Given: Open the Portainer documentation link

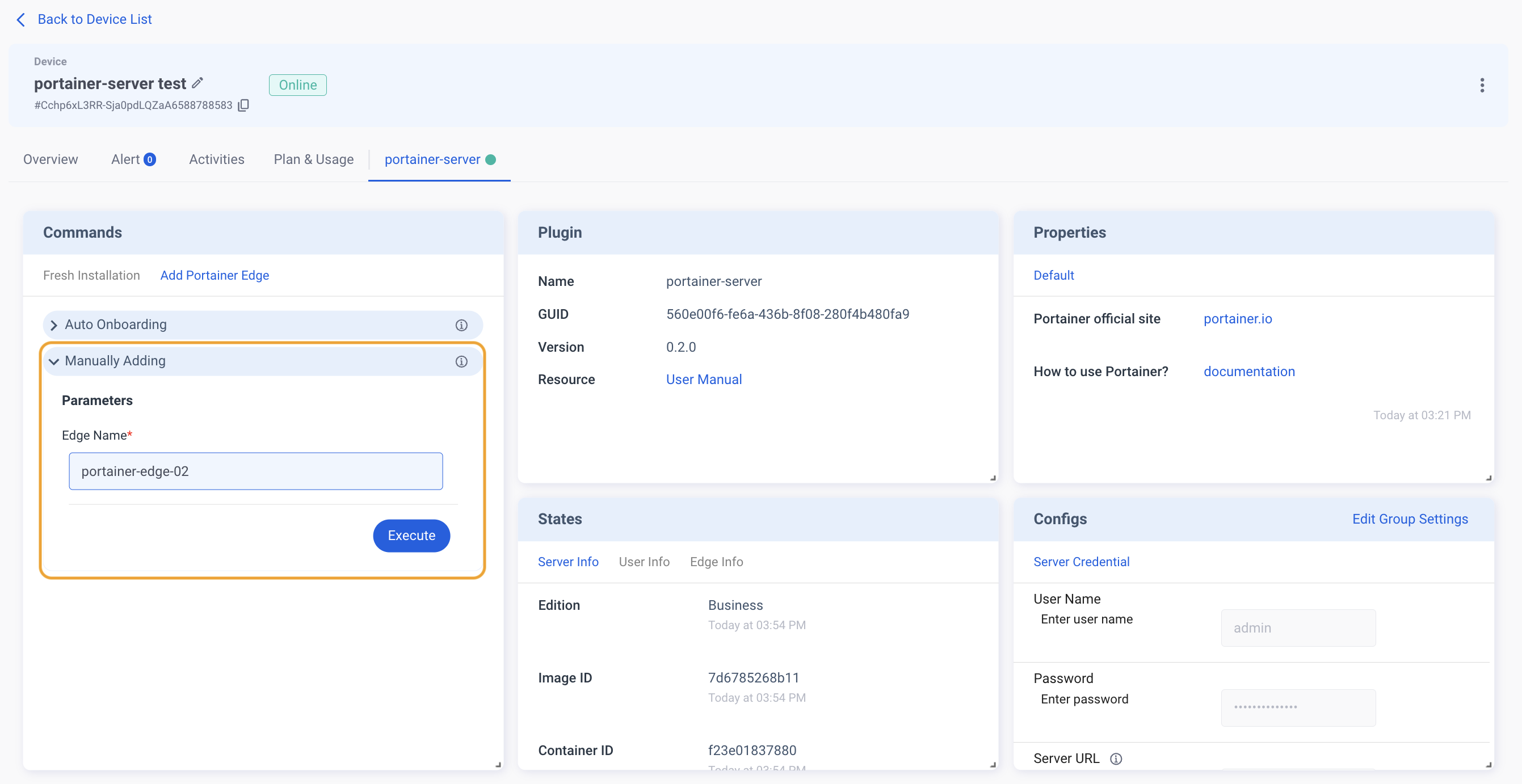Looking at the screenshot, I should pos(1249,372).
